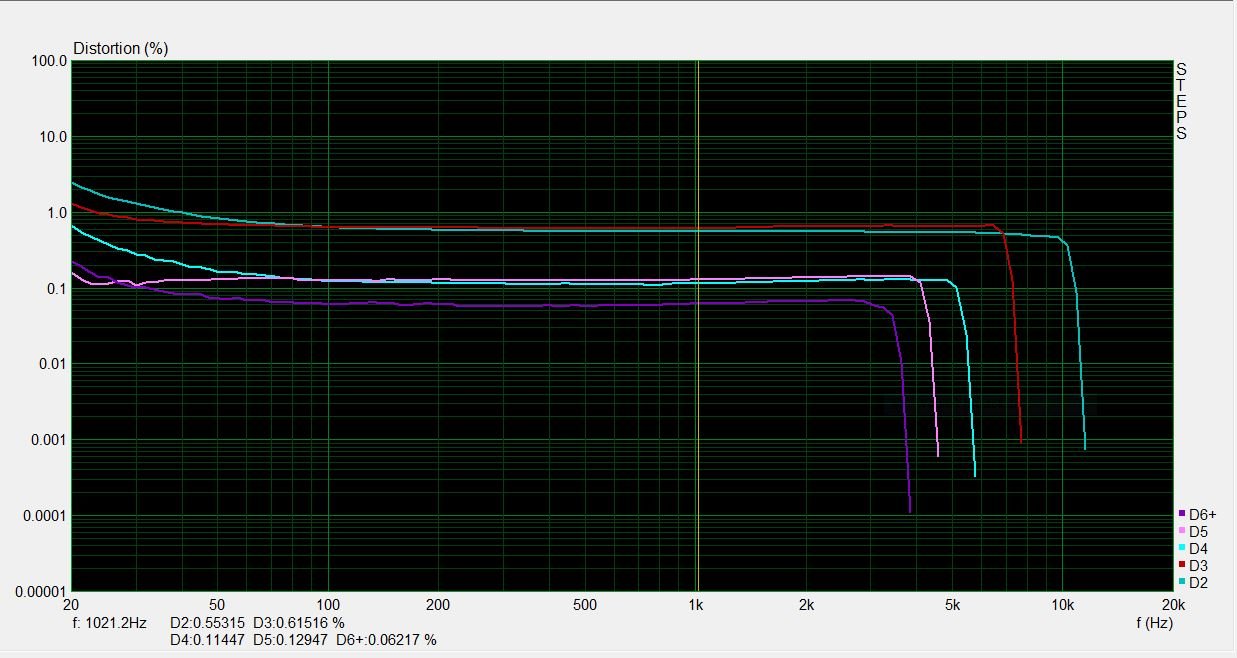Click the f (Hz) axis label
This screenshot has width=1237, height=658.
tap(1154, 622)
